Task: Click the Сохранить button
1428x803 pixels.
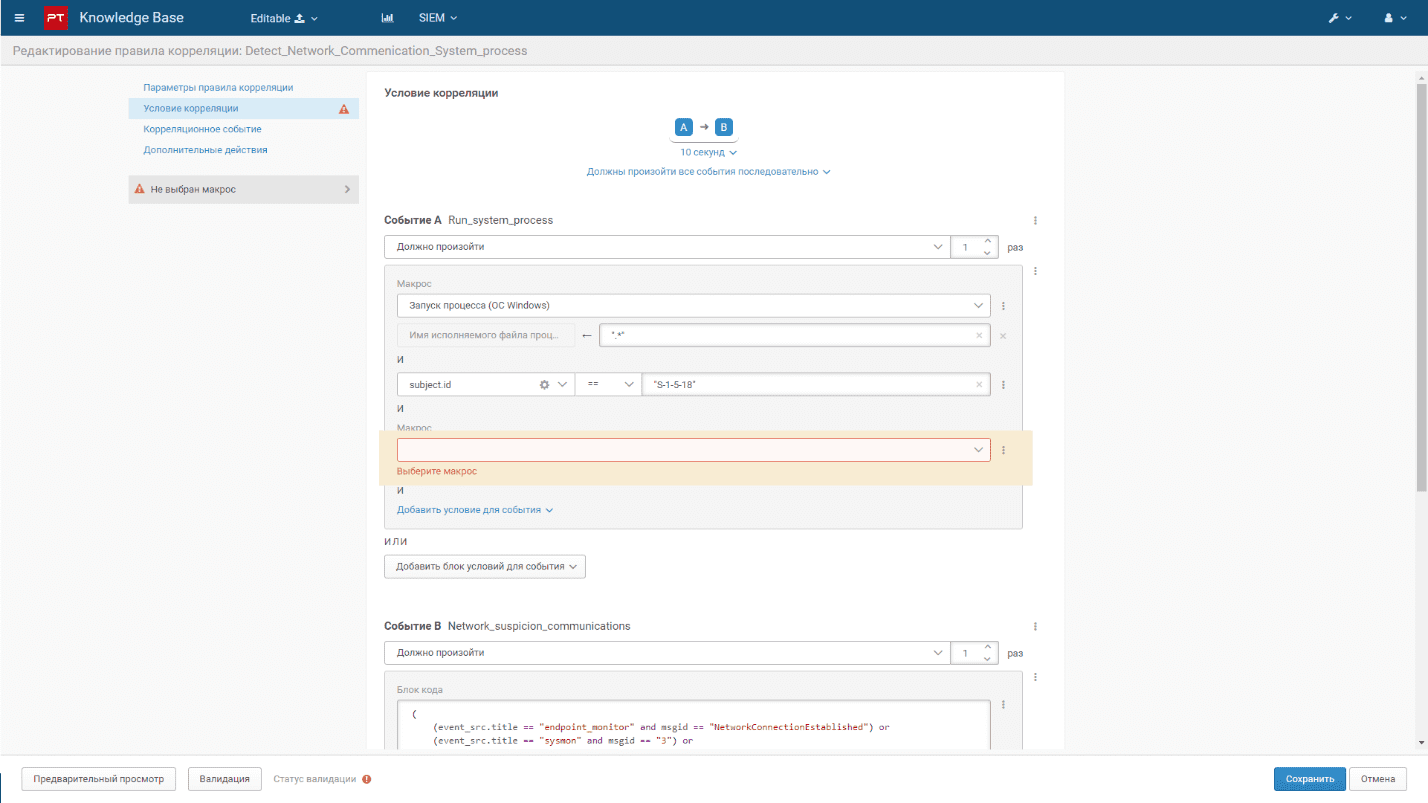Action: 1309,779
